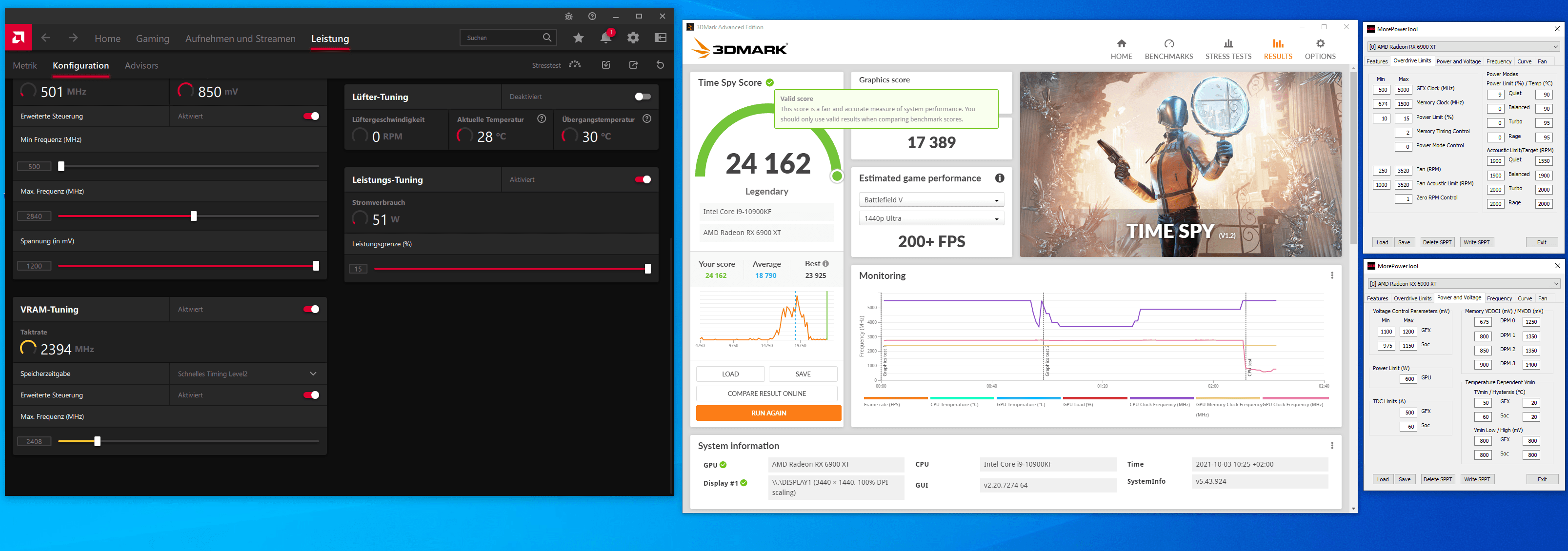The width and height of the screenshot is (1568, 551).
Task: Click COMPARE RESULT ONLINE button
Action: (766, 394)
